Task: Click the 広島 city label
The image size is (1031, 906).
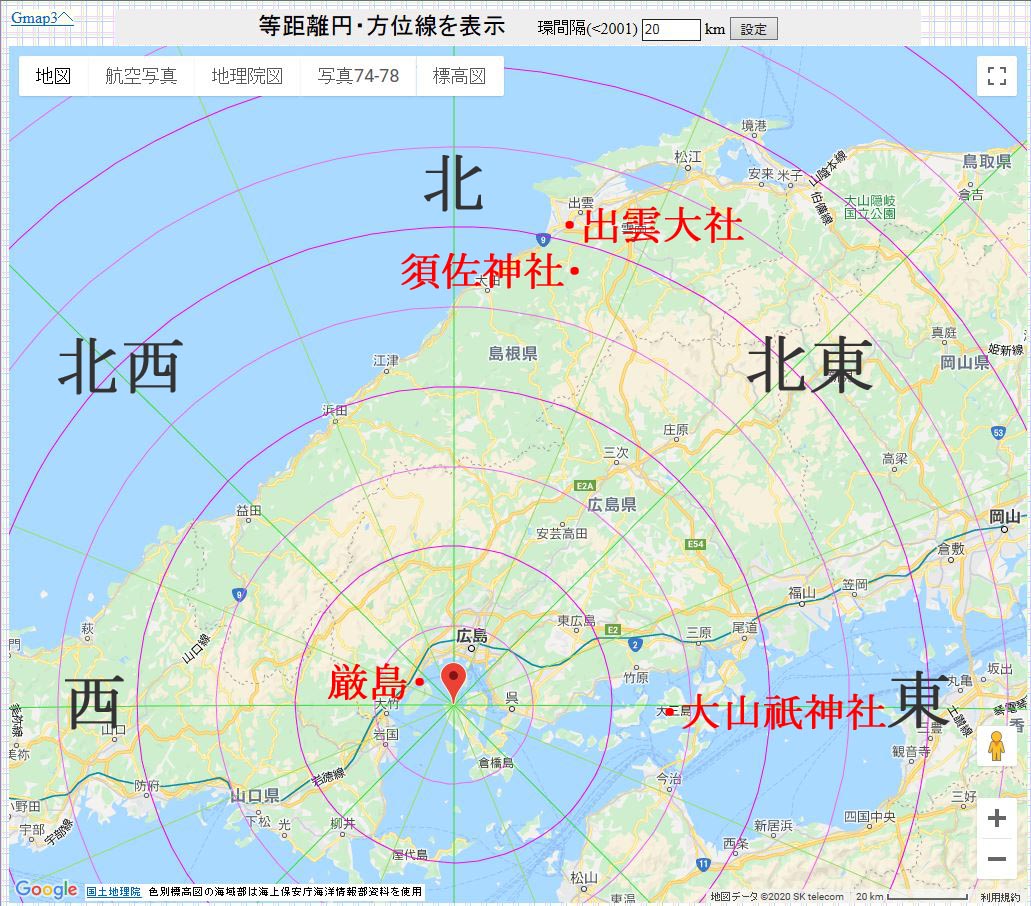Action: pyautogui.click(x=471, y=635)
